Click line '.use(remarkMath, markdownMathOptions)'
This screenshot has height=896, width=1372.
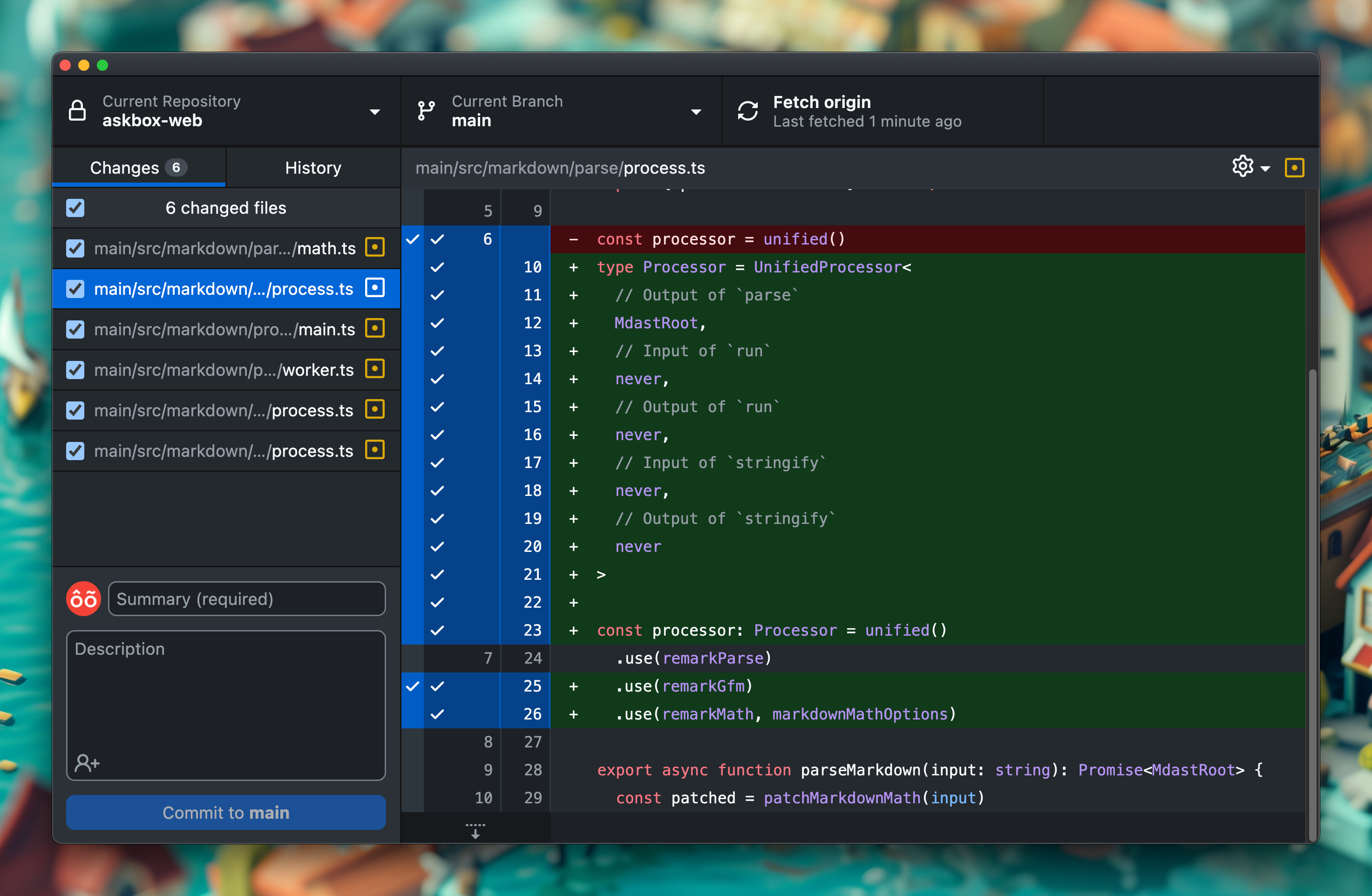927,714
